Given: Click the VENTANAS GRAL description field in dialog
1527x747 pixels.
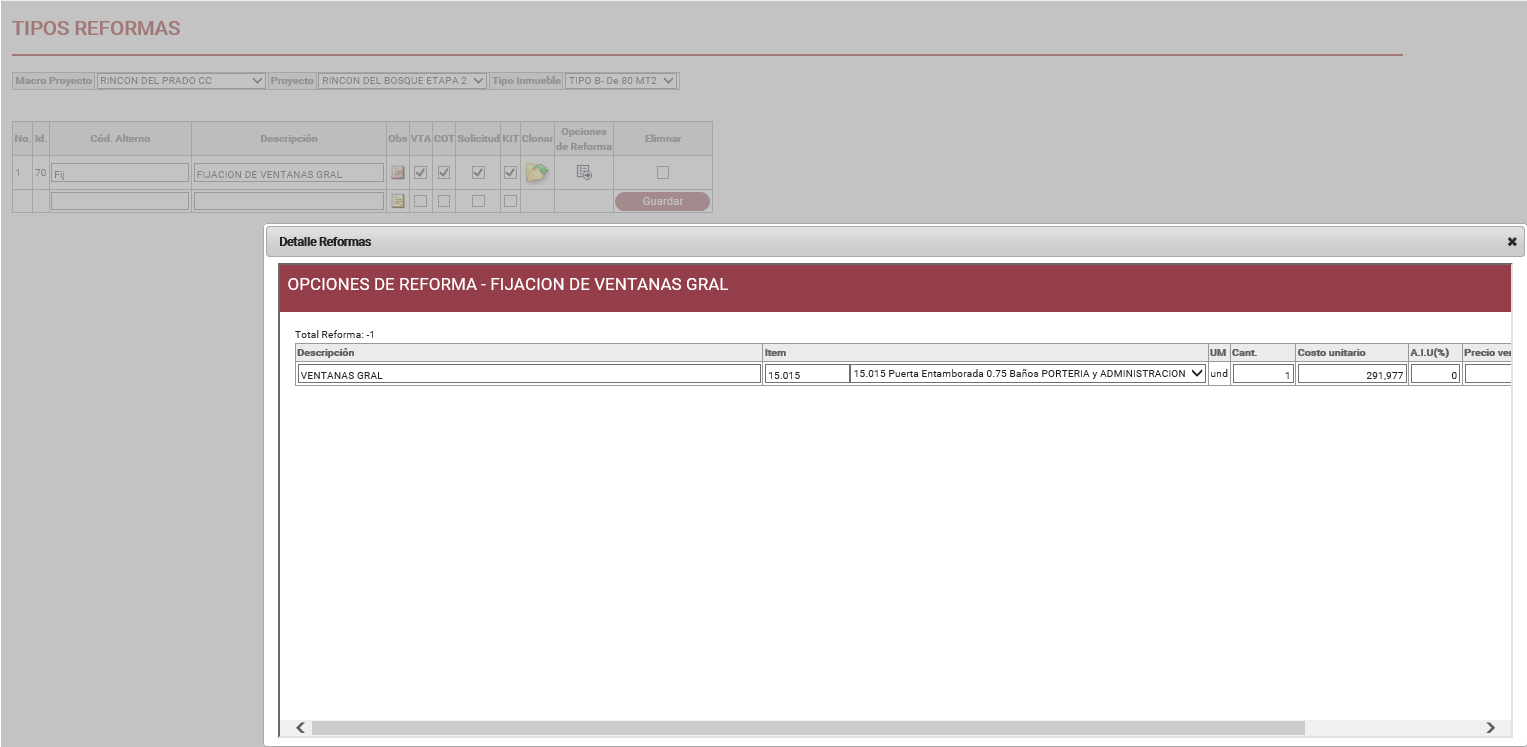Looking at the screenshot, I should pyautogui.click(x=529, y=374).
